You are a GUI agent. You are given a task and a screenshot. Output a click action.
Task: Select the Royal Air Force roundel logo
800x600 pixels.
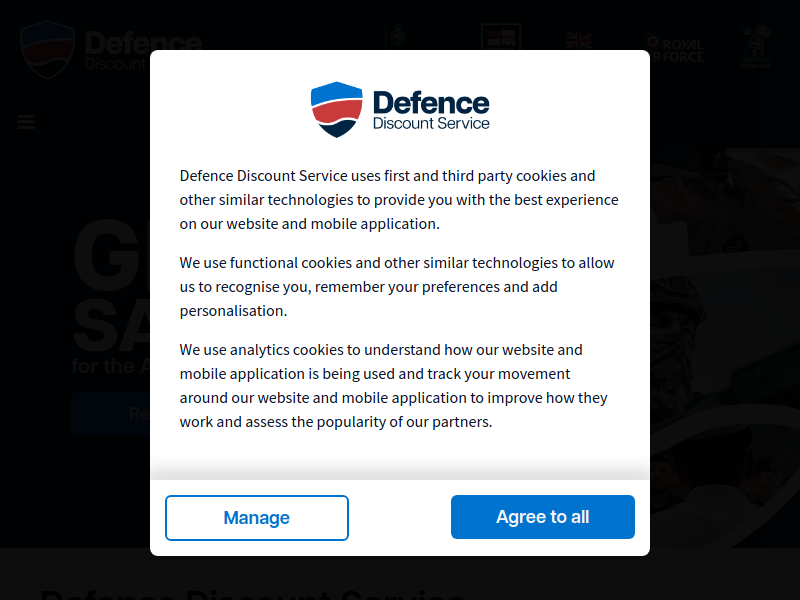[x=673, y=48]
